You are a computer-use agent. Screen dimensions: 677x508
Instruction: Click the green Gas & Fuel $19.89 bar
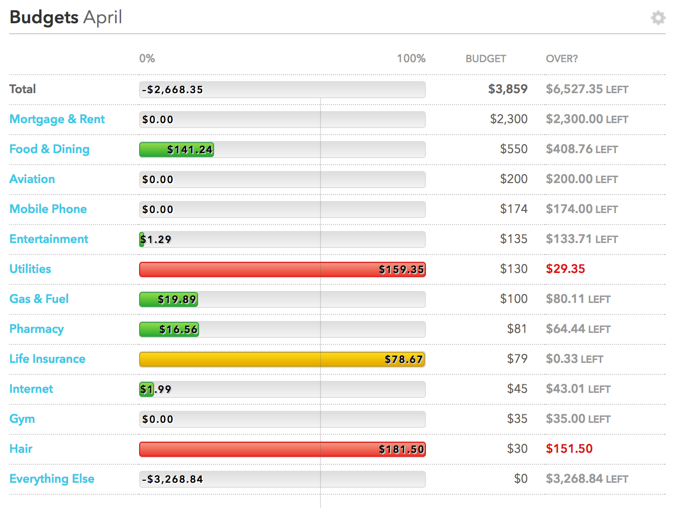click(x=168, y=299)
